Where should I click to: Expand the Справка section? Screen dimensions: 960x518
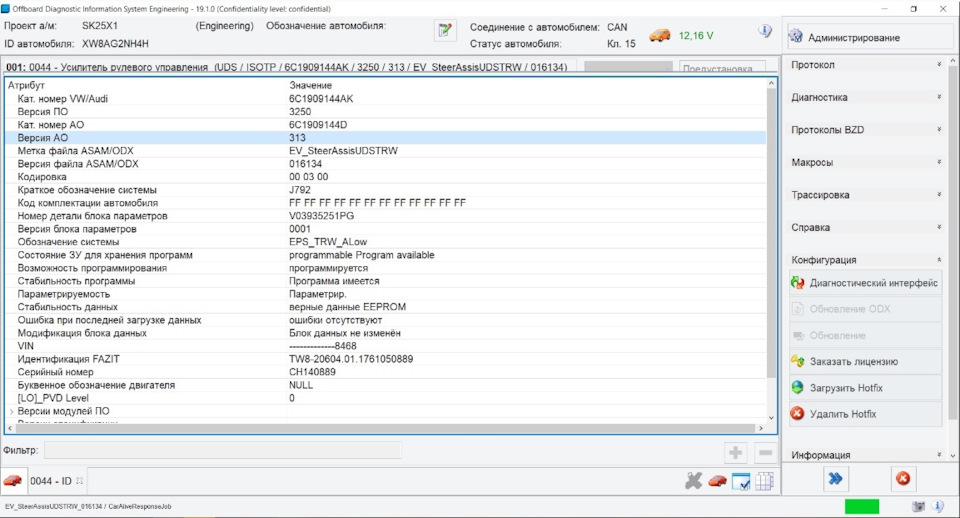(866, 227)
